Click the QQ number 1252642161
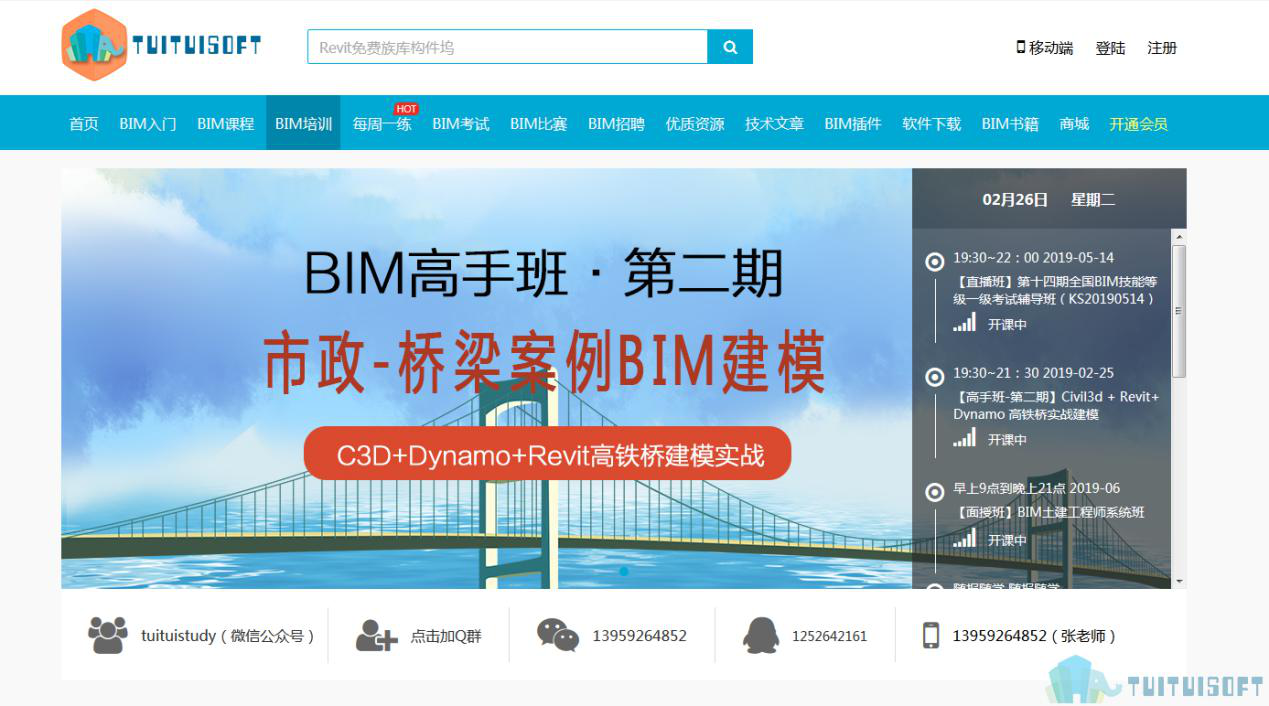Viewport: 1269px width, 706px height. click(829, 635)
